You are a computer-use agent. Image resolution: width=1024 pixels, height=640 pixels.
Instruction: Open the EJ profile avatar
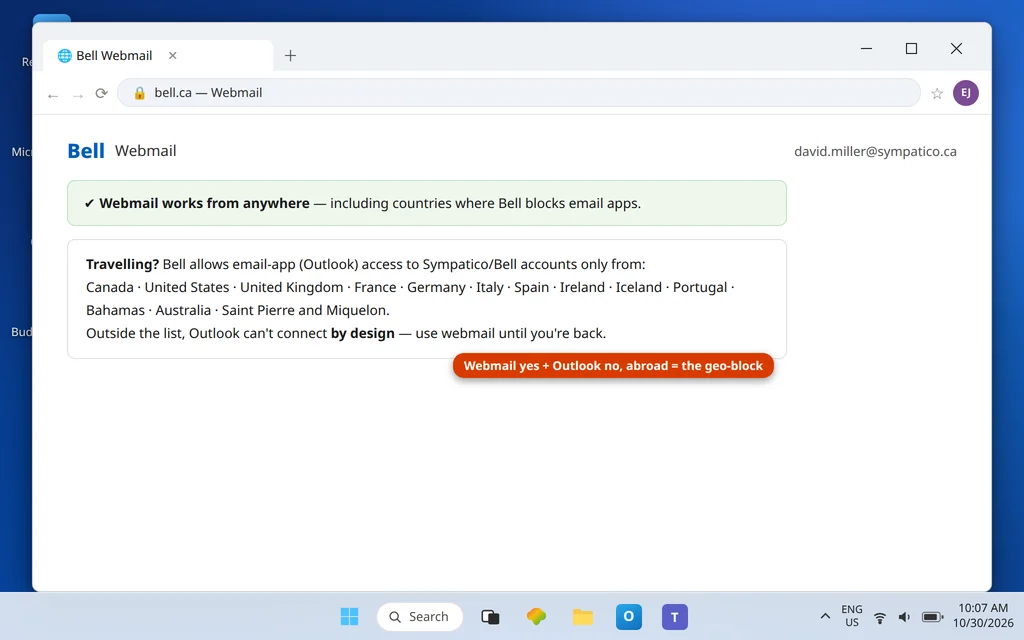point(965,93)
